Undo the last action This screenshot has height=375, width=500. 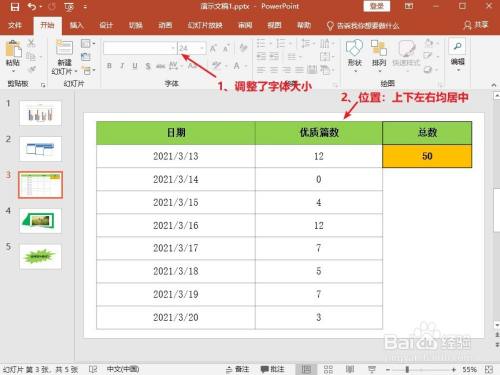(x=32, y=7)
